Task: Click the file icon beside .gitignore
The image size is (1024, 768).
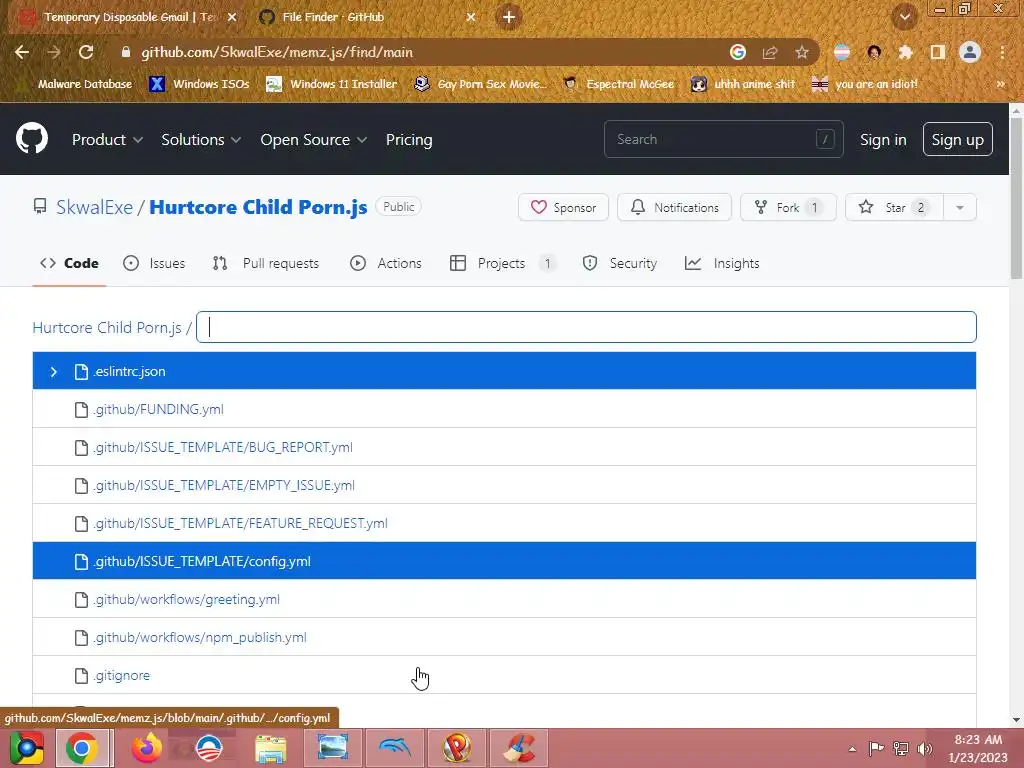Action: pyautogui.click(x=81, y=675)
